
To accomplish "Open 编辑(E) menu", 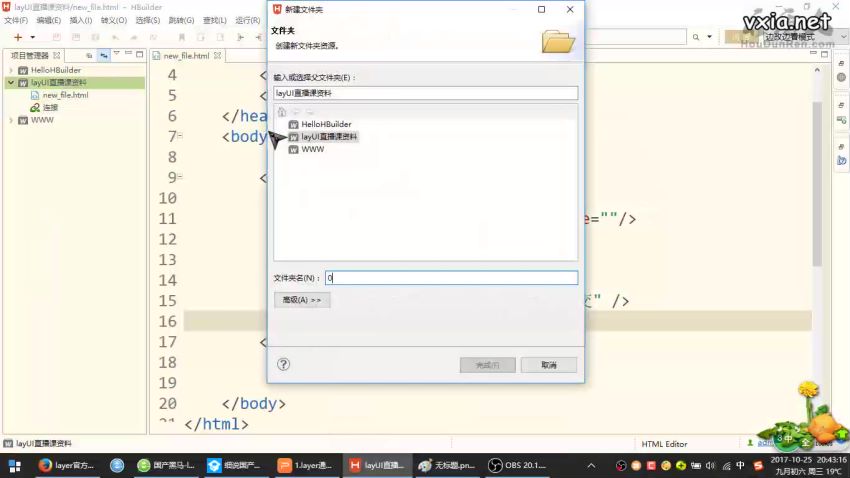I will [x=48, y=20].
